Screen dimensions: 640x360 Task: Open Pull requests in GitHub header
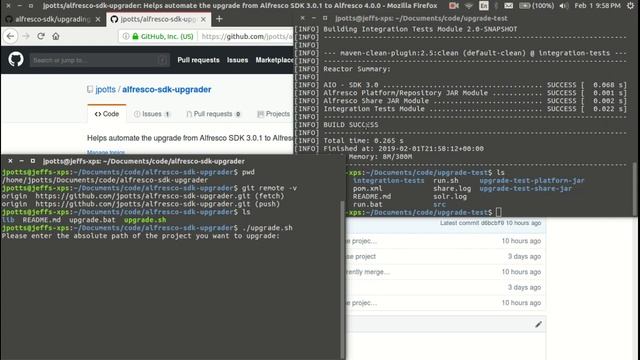click(x=198, y=60)
